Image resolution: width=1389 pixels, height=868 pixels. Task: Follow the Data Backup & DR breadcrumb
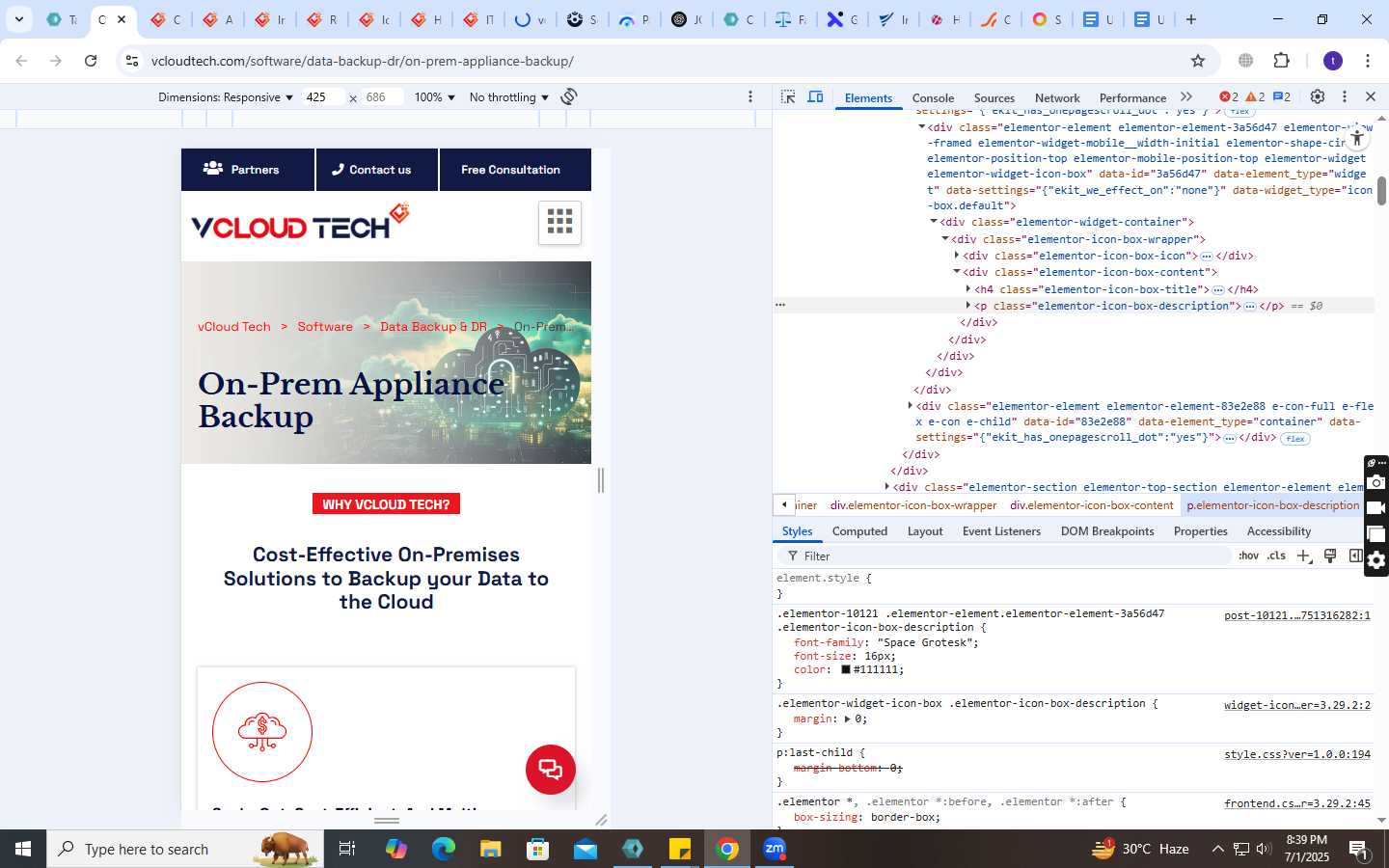(x=433, y=327)
